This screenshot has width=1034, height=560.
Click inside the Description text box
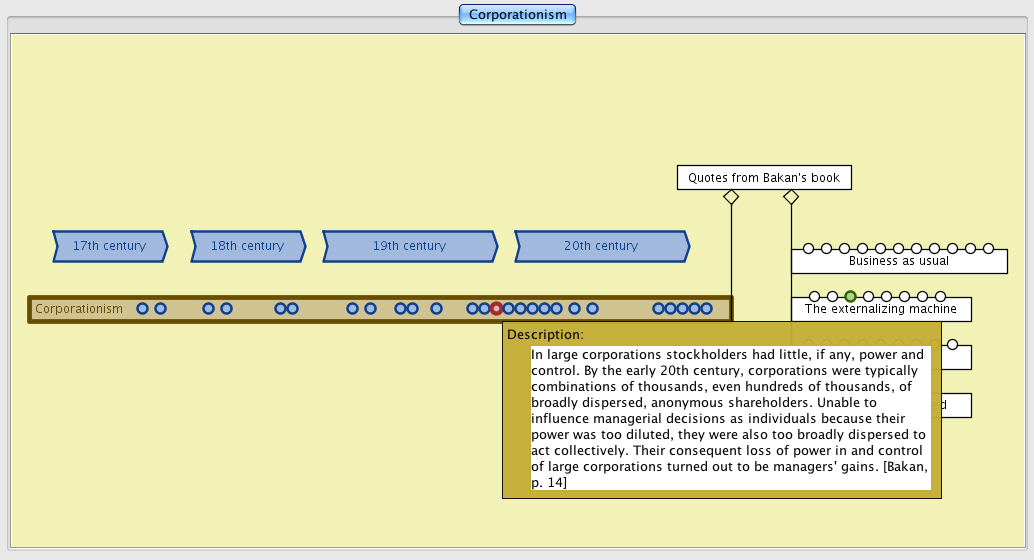tap(730, 418)
